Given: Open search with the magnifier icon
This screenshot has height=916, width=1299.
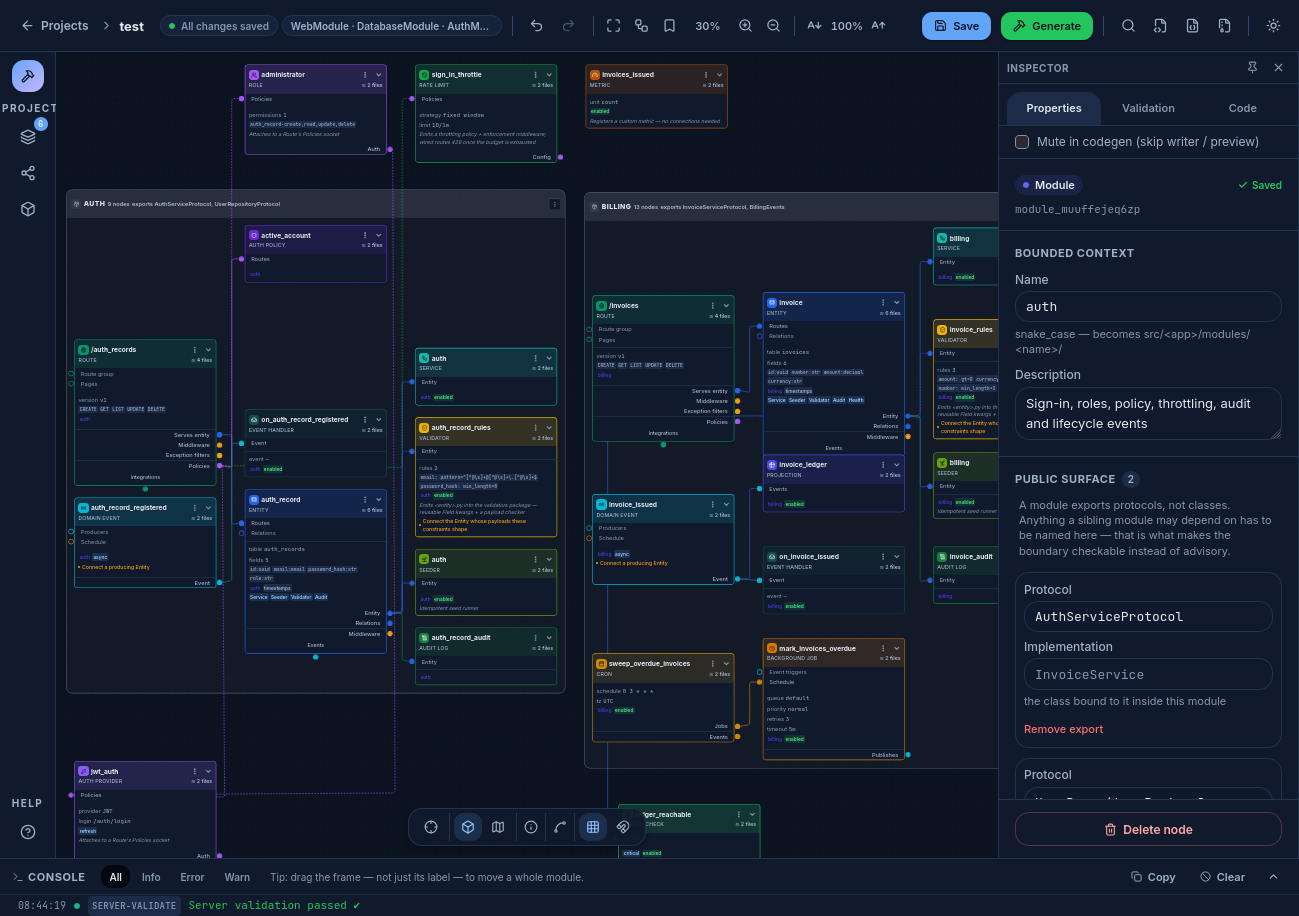Looking at the screenshot, I should [x=1128, y=26].
